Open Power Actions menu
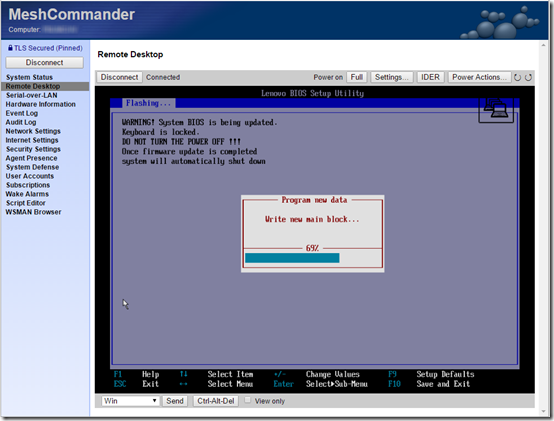This screenshot has height=421, width=554. tap(479, 77)
